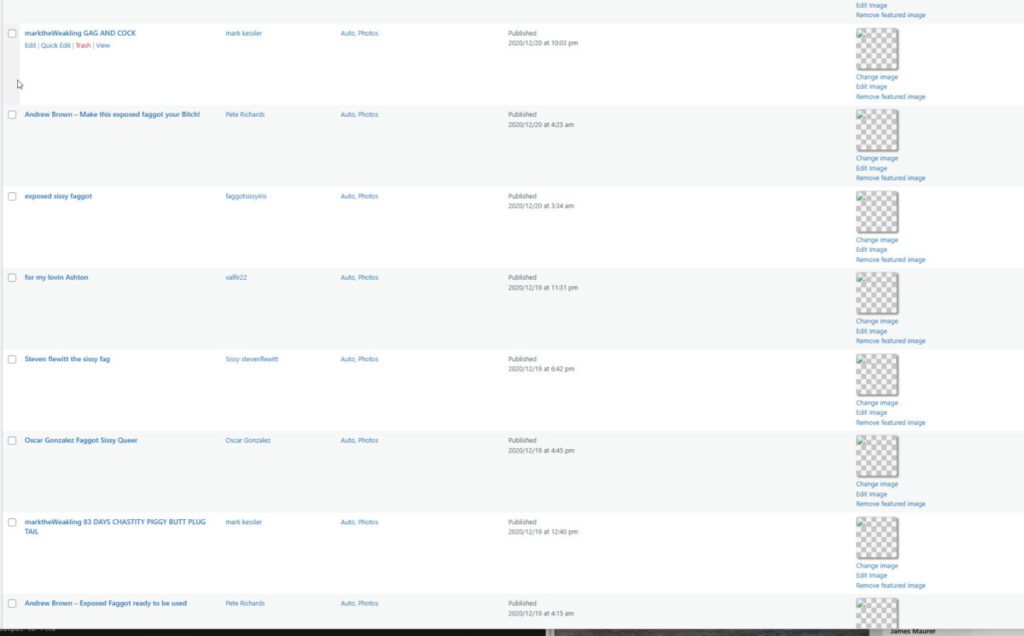Viewport: 1024px width, 636px height.
Task: Remove featured image from the 4:45 pm post
Action: (890, 504)
